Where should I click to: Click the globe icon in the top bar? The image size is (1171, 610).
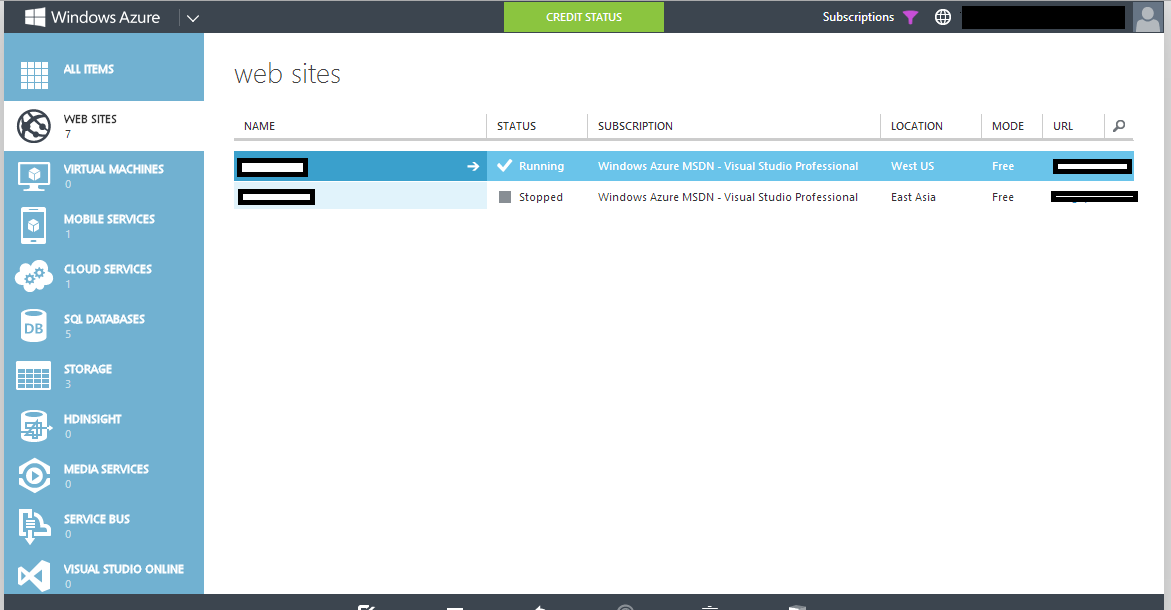[942, 17]
